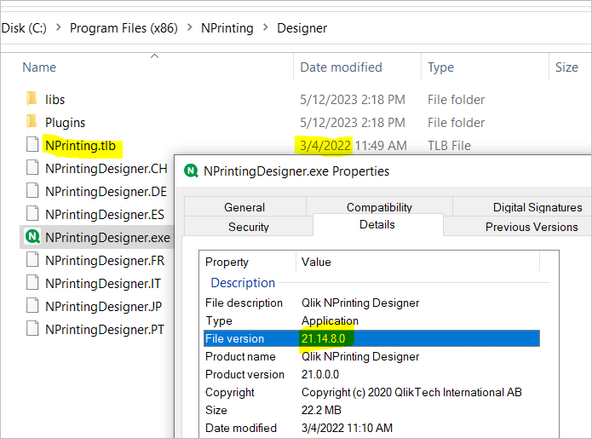Viewport: 592px width, 439px height.
Task: Select the Details tab
Action: 377,225
